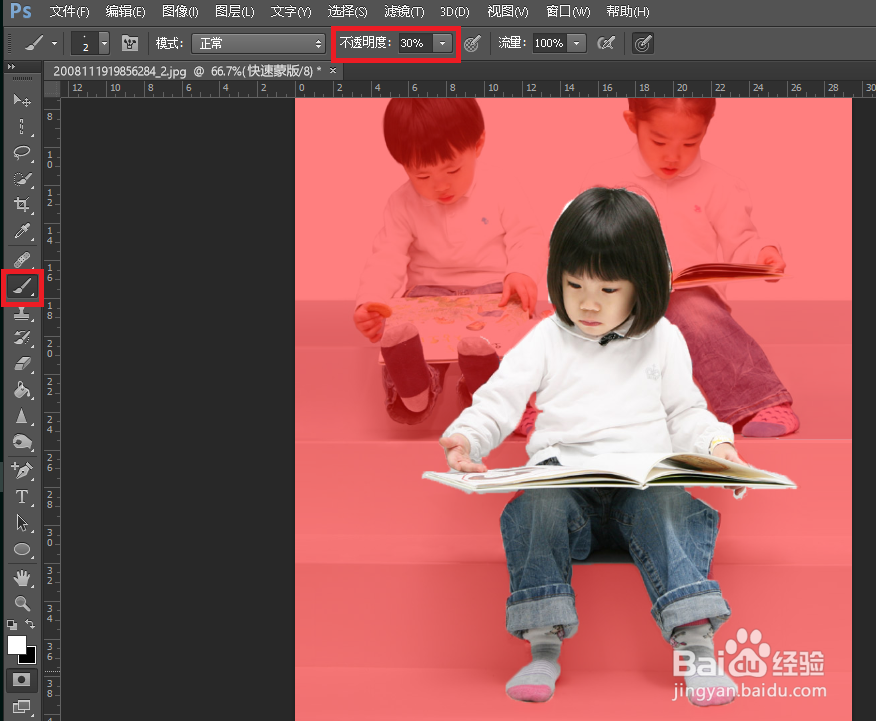Open the 选择(S) menu

(347, 11)
